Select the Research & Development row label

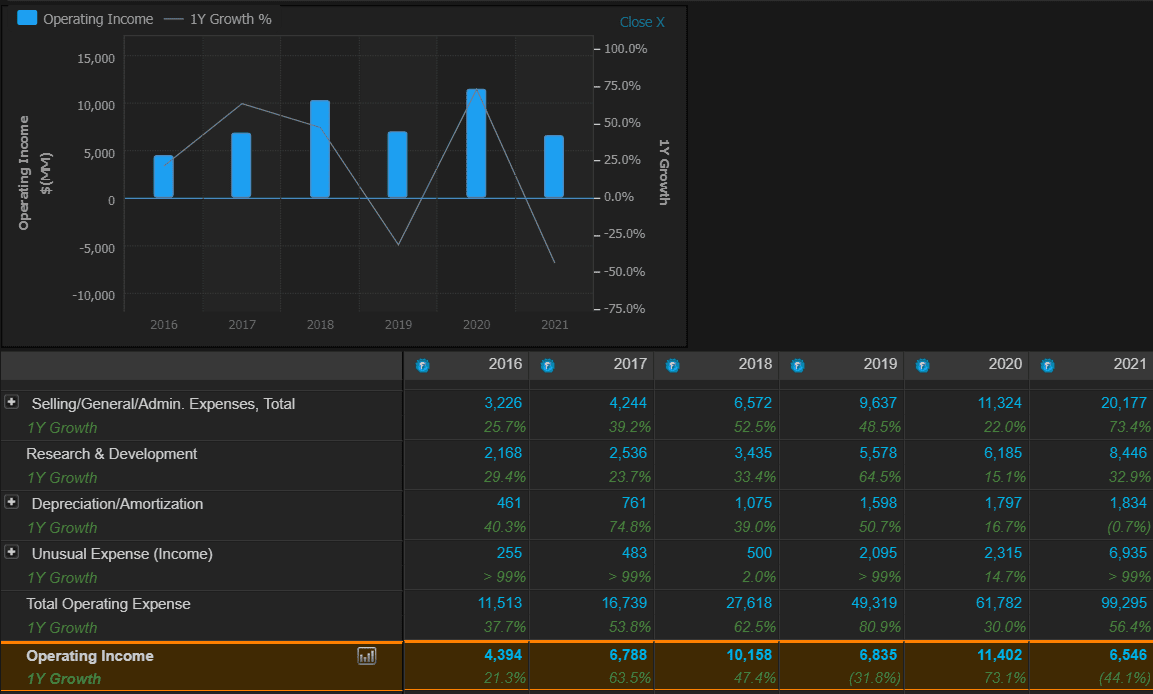(112, 454)
